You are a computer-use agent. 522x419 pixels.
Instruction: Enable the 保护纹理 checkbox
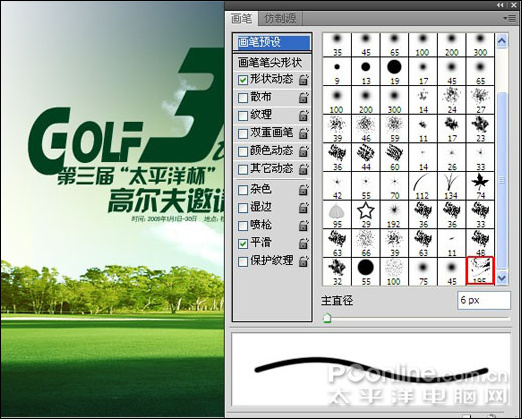243,262
